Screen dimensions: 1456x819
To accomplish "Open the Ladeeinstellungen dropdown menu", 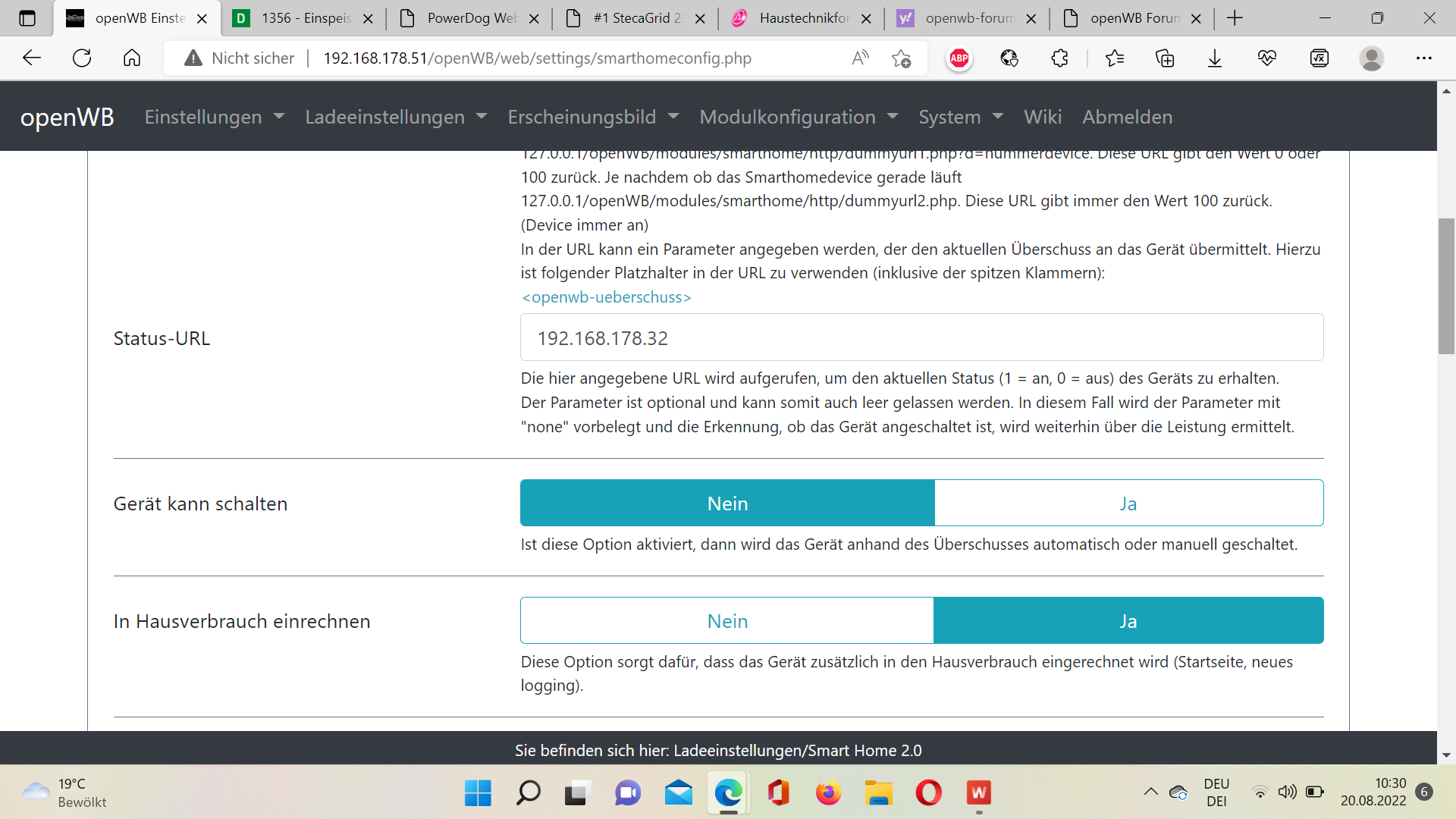I will click(x=395, y=117).
